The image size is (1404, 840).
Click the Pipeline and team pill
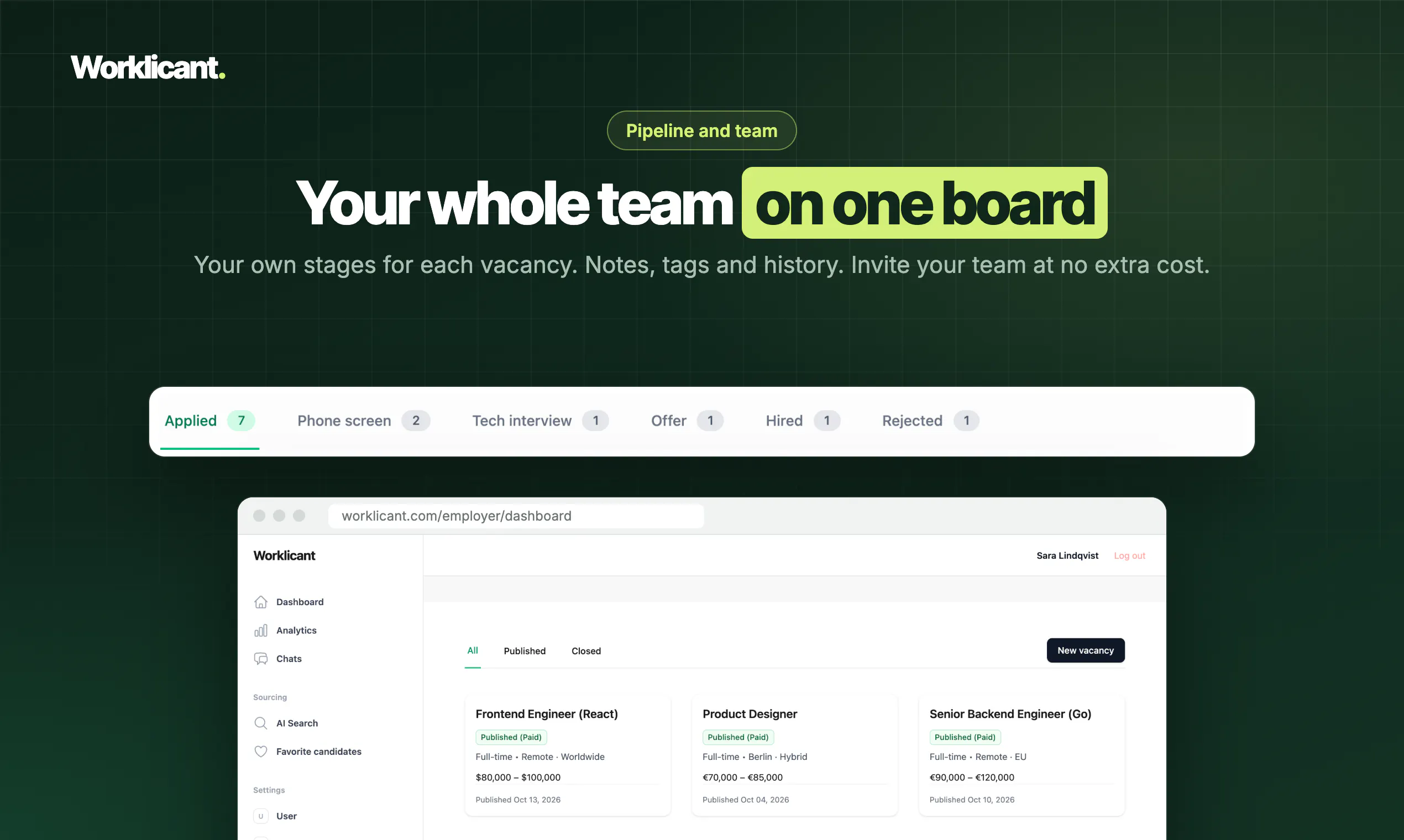pos(701,130)
